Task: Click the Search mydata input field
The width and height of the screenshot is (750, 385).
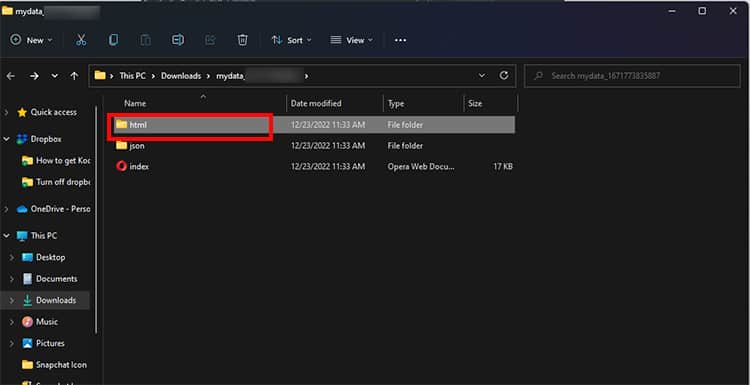Action: pyautogui.click(x=632, y=76)
